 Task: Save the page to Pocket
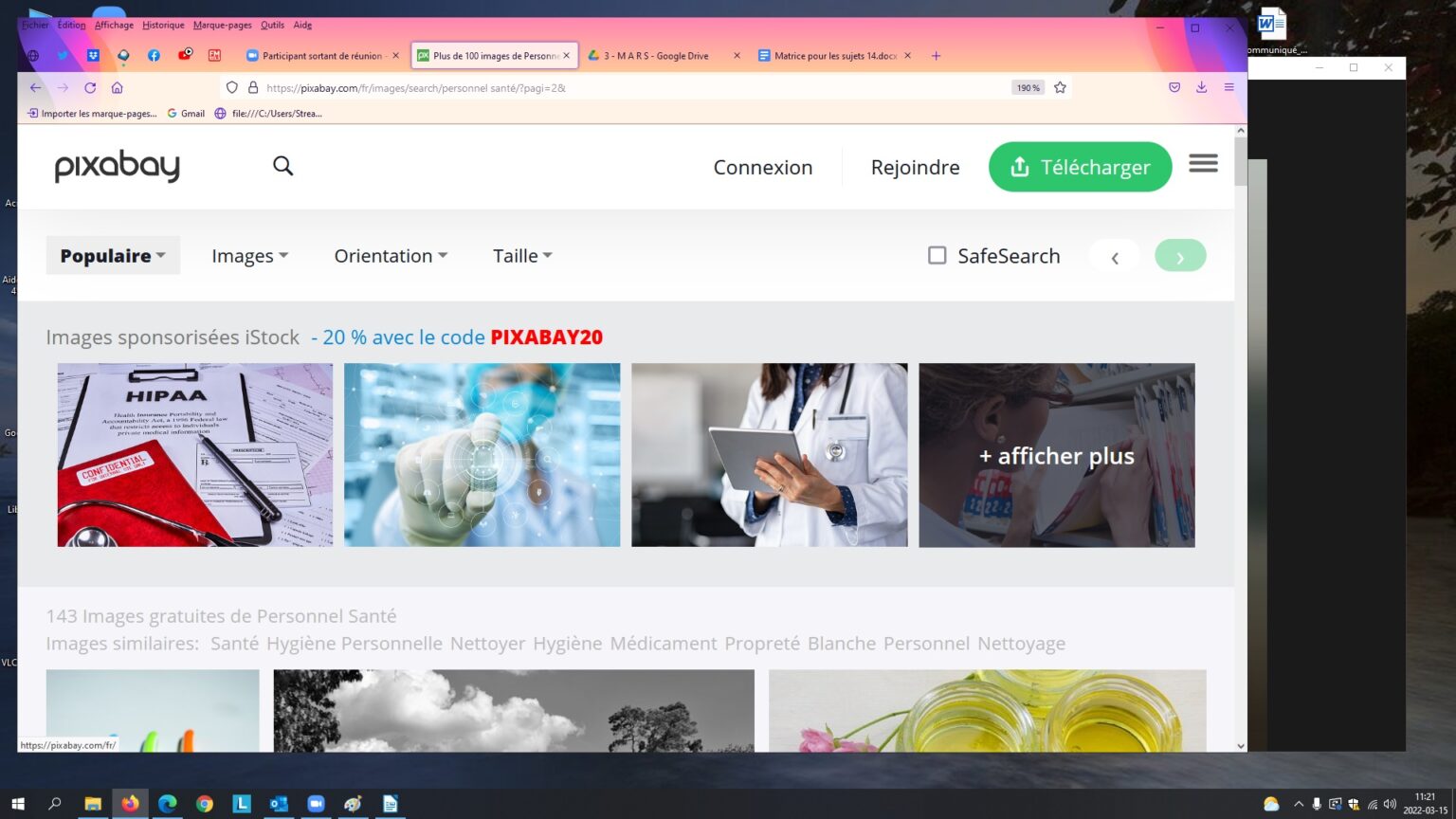(x=1174, y=87)
